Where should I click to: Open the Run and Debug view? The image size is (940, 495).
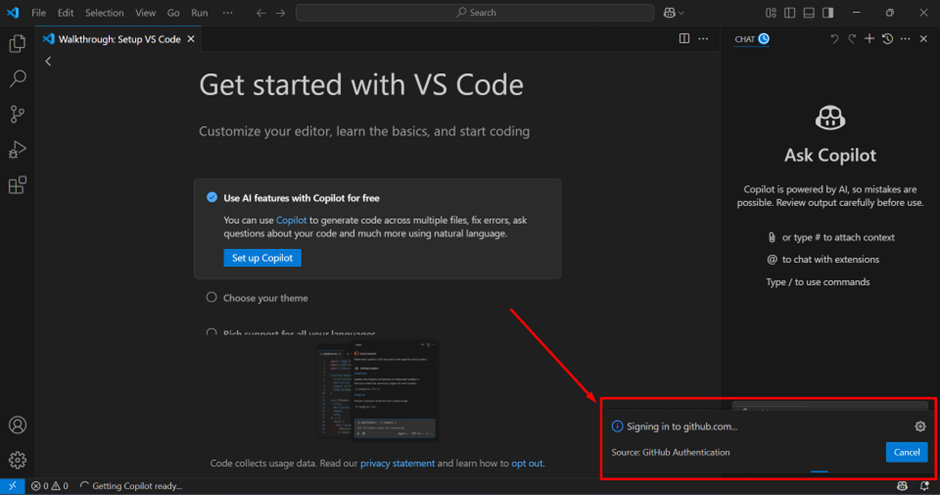tap(17, 149)
